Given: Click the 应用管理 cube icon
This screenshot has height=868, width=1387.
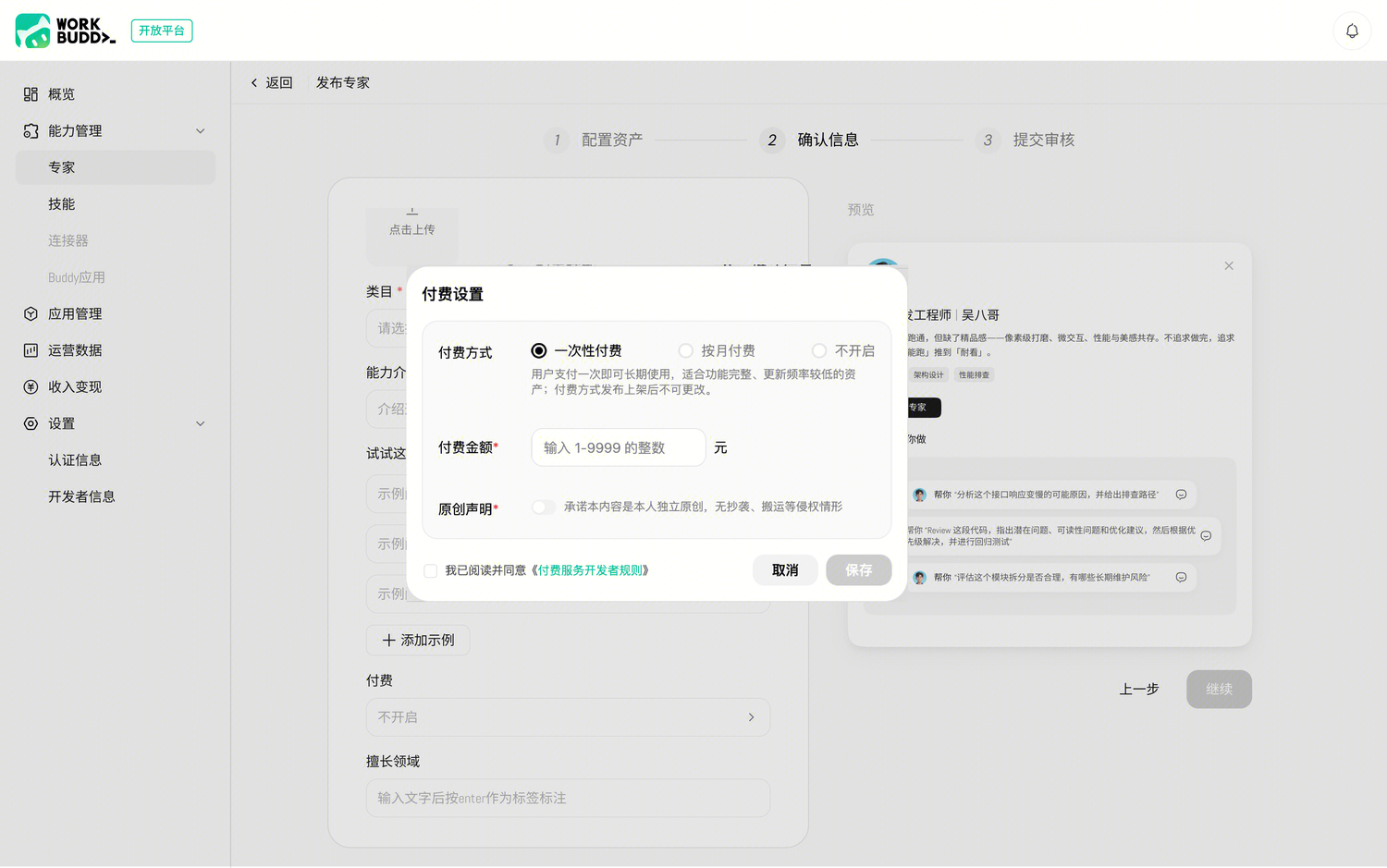Looking at the screenshot, I should pos(31,314).
